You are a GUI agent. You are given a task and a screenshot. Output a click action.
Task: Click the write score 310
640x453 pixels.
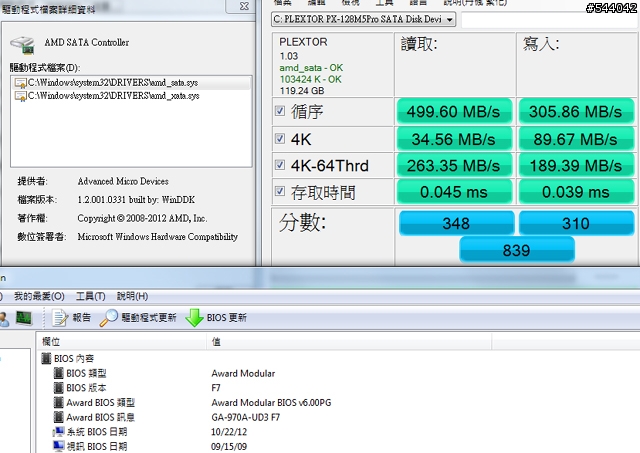click(x=576, y=223)
